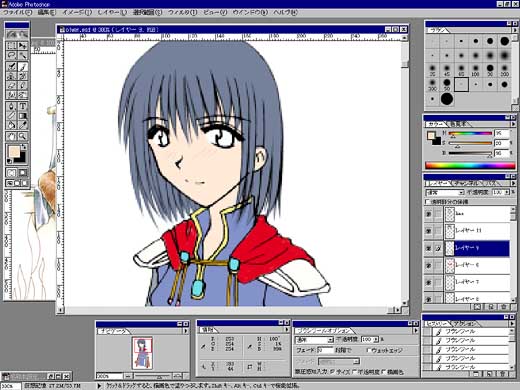Viewport: 520px width, 390px height.
Task: Activate the Eyedropper tool
Action: click(x=23, y=125)
